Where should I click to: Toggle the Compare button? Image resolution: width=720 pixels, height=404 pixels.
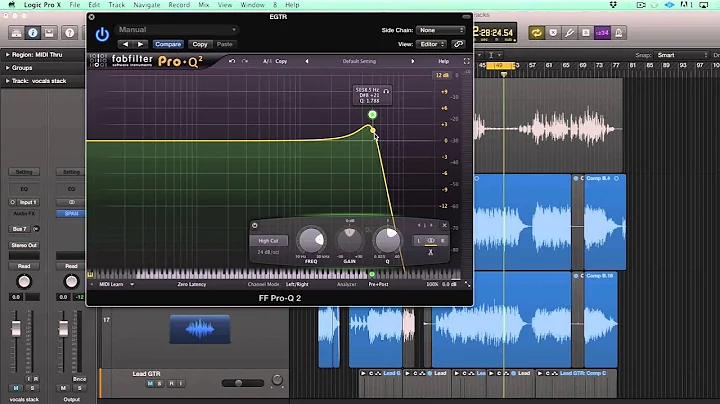(x=168, y=44)
